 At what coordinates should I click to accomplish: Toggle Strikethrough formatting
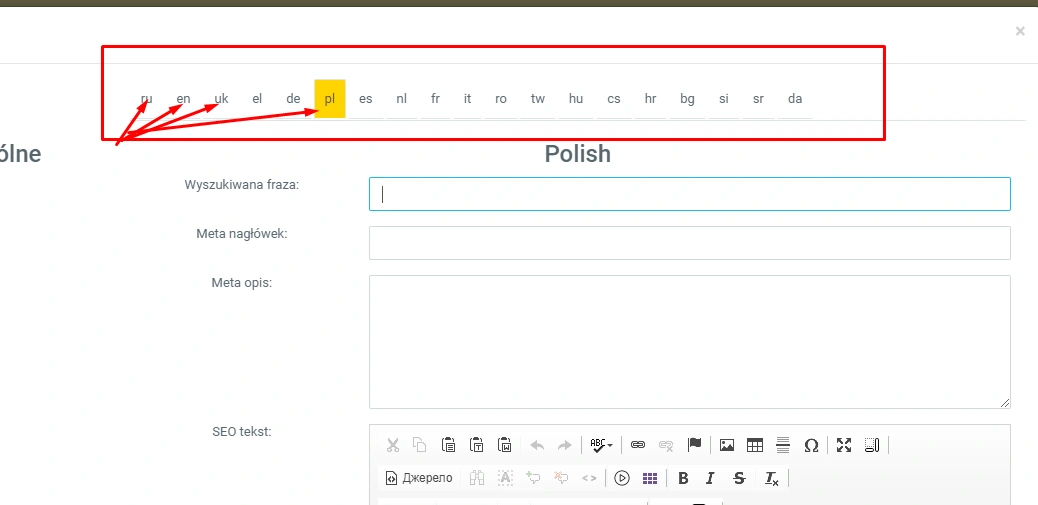point(739,478)
